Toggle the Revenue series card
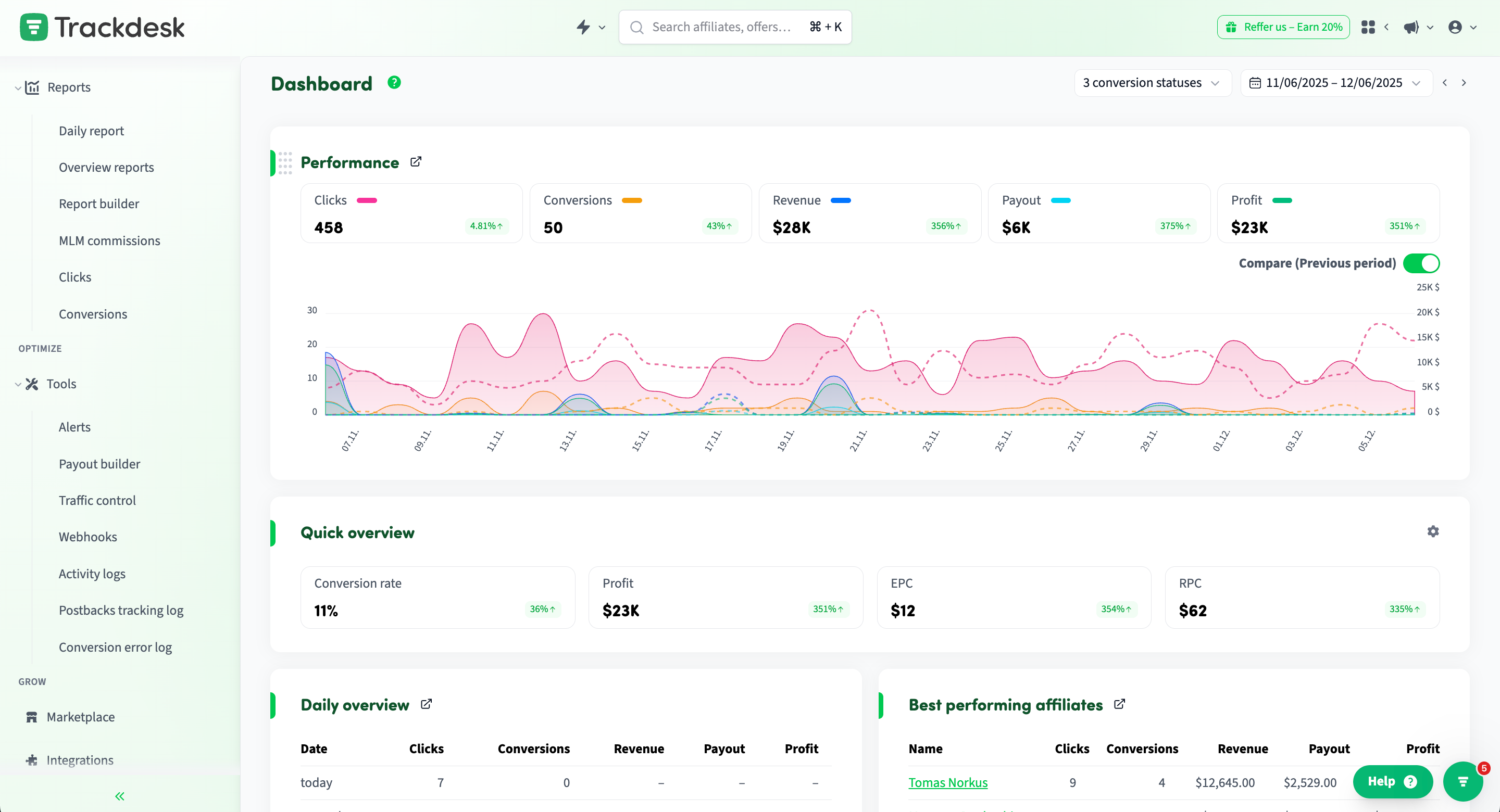Image resolution: width=1500 pixels, height=812 pixels. click(x=869, y=213)
